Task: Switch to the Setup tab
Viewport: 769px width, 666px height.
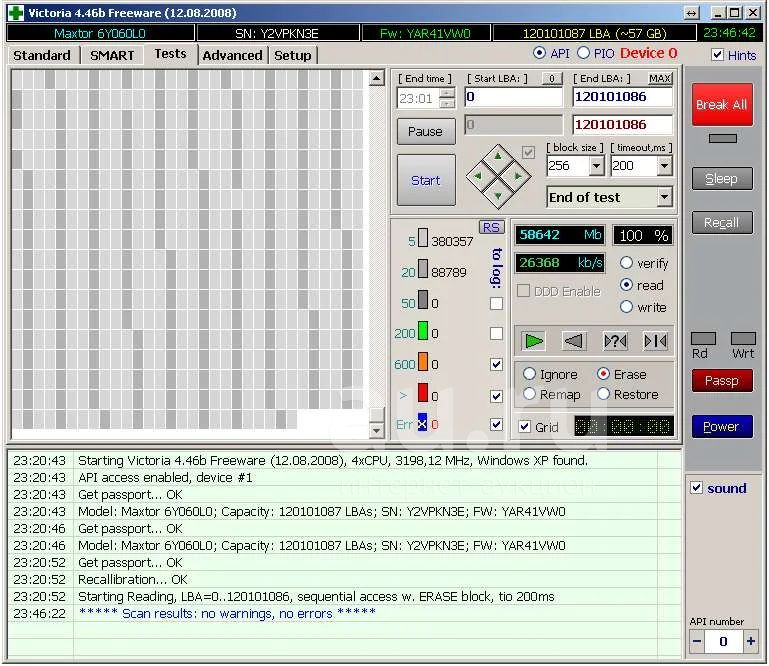Action: pos(293,55)
